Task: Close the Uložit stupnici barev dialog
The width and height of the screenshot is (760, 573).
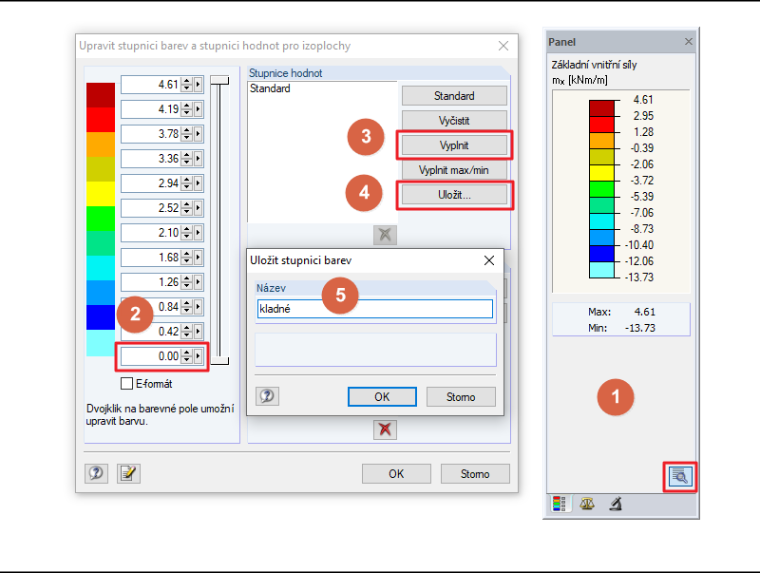Action: [489, 260]
